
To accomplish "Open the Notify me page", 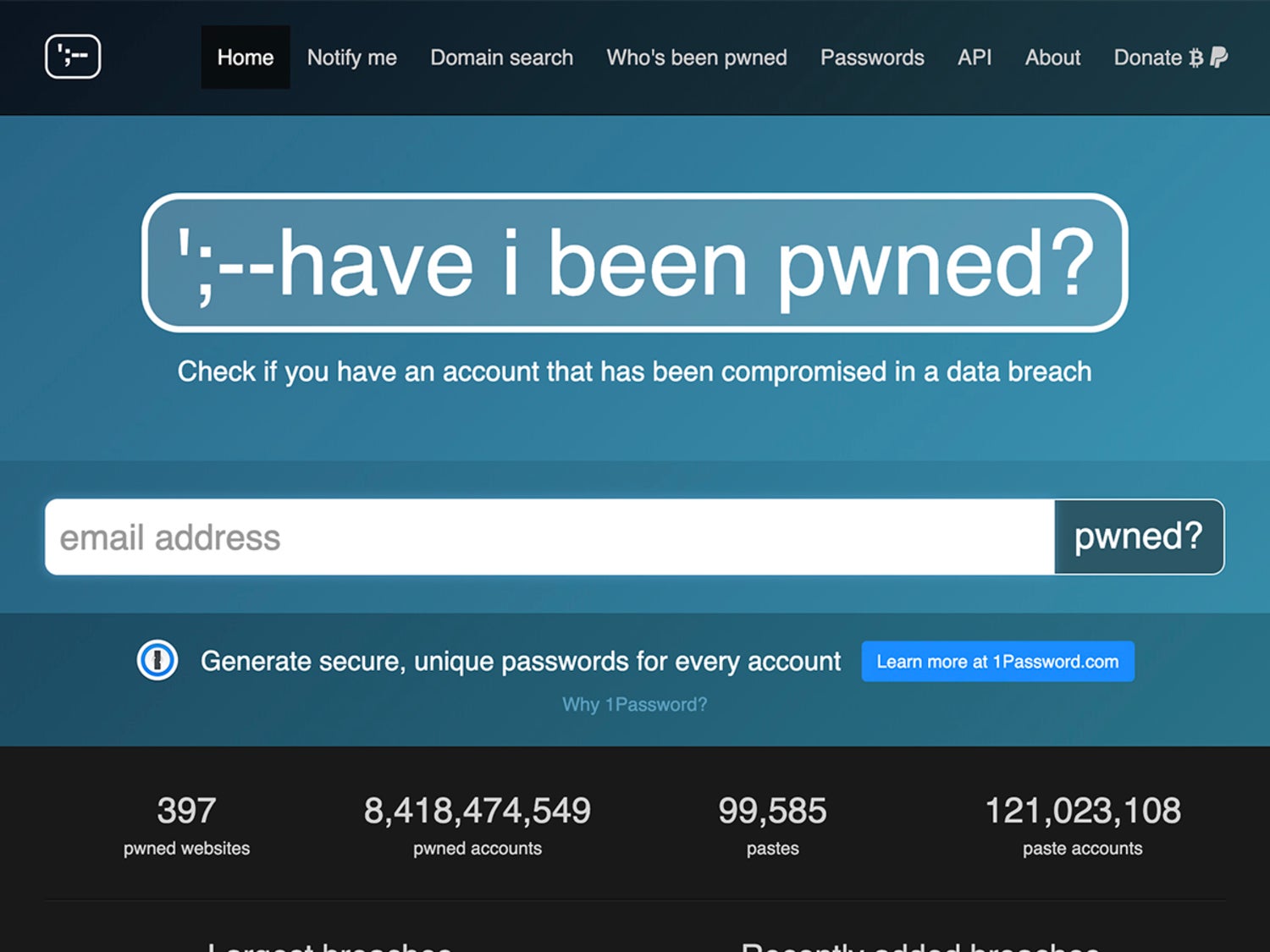I will coord(352,57).
